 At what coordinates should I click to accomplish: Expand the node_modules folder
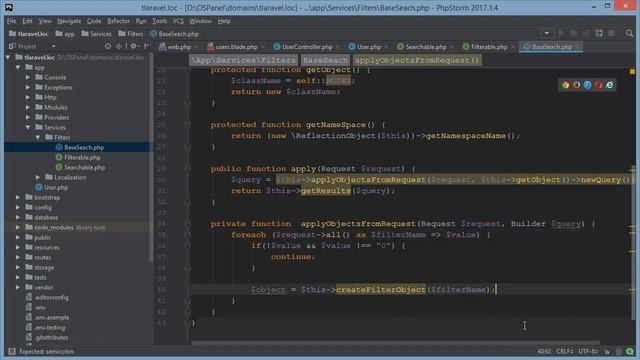click(x=18, y=227)
